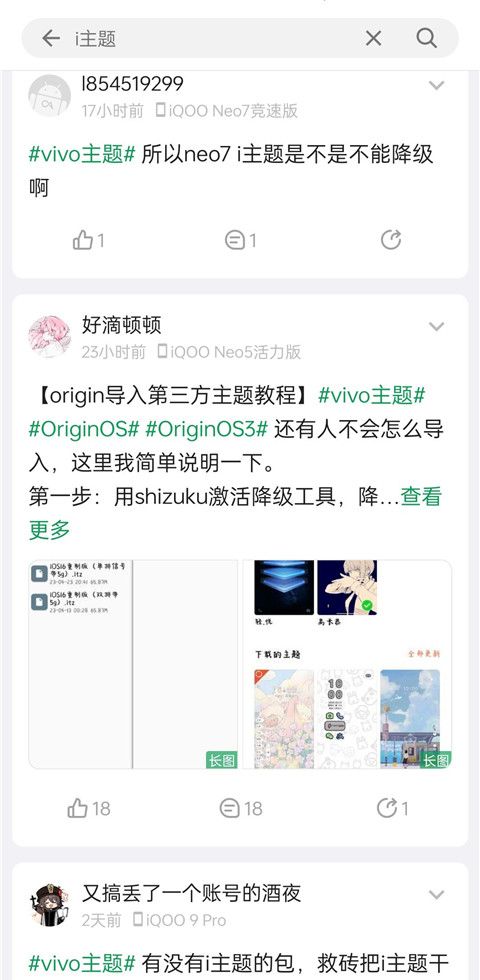Open comments on 好滴顿顿's post
480x980 pixels.
(x=241, y=808)
